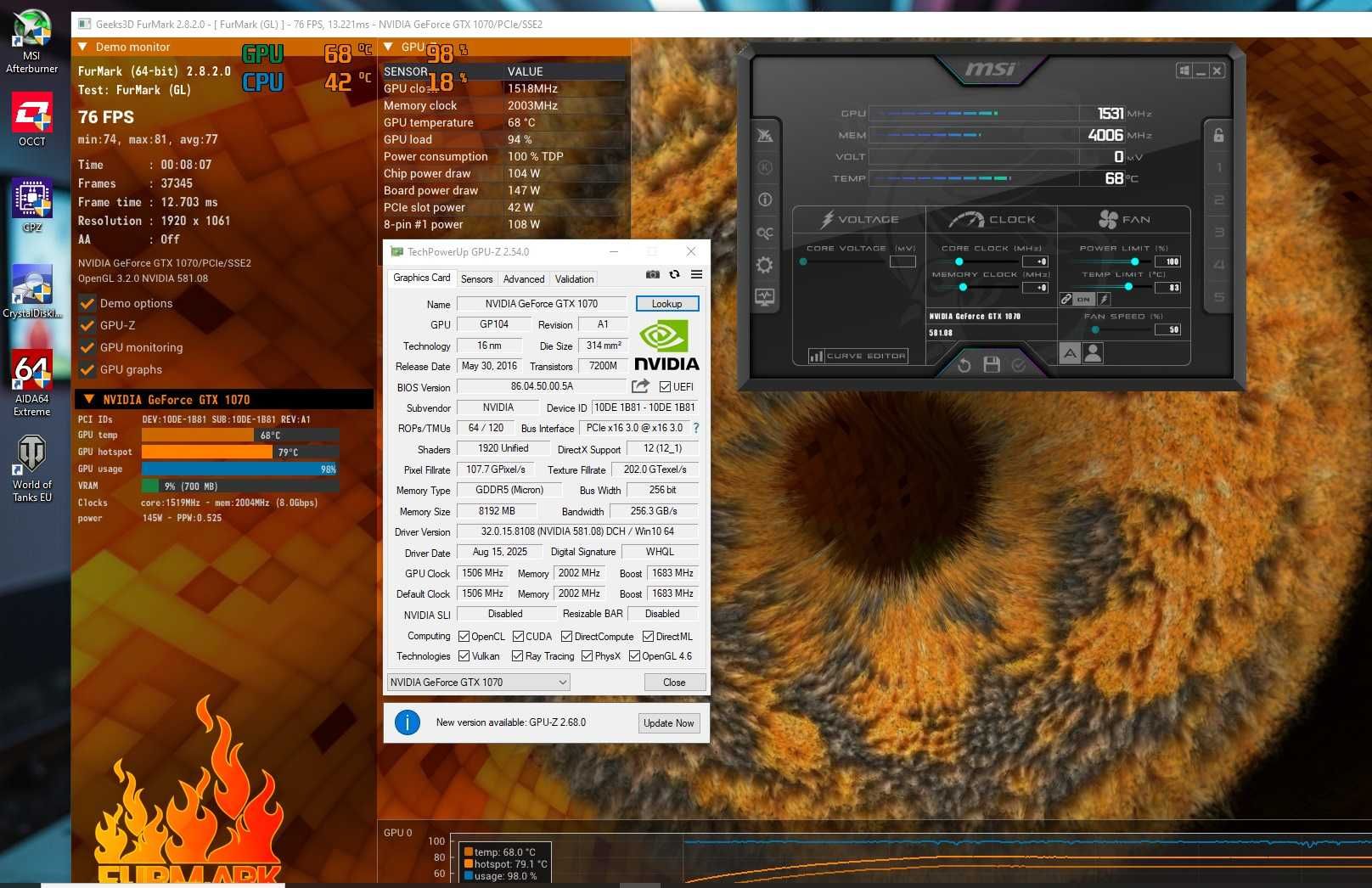
Task: Click Afterburner temp priority lightning icon
Action: 1104,299
